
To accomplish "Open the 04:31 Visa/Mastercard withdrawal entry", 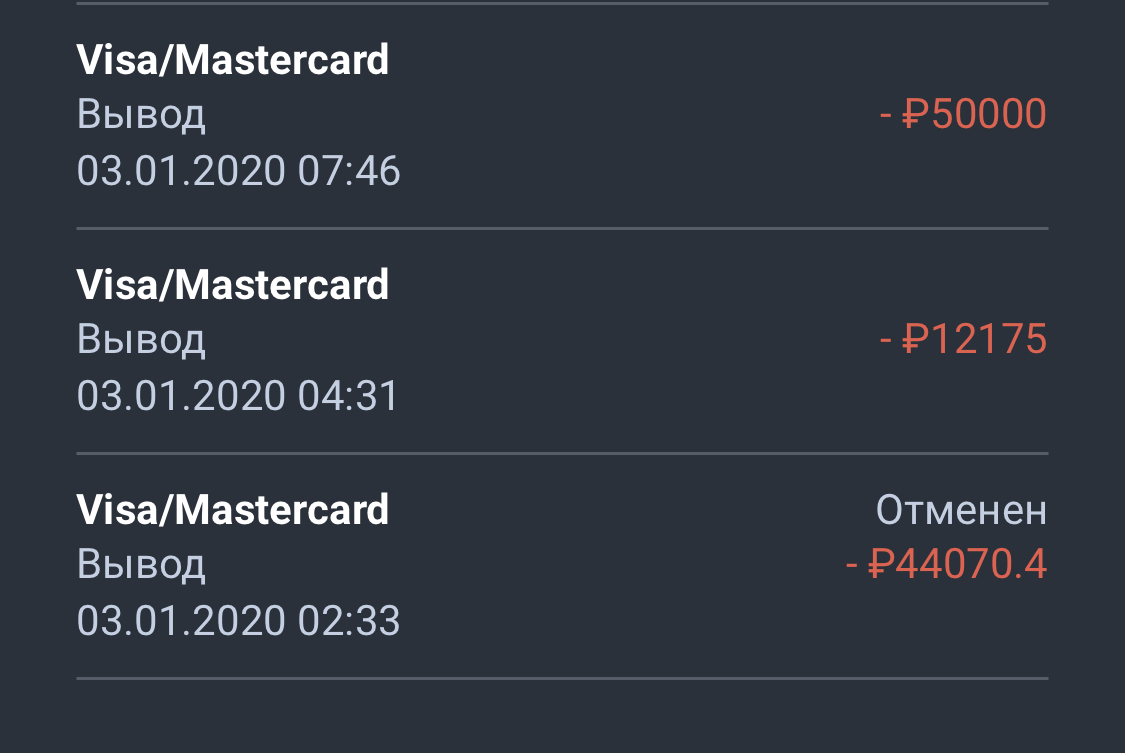I will (x=562, y=341).
